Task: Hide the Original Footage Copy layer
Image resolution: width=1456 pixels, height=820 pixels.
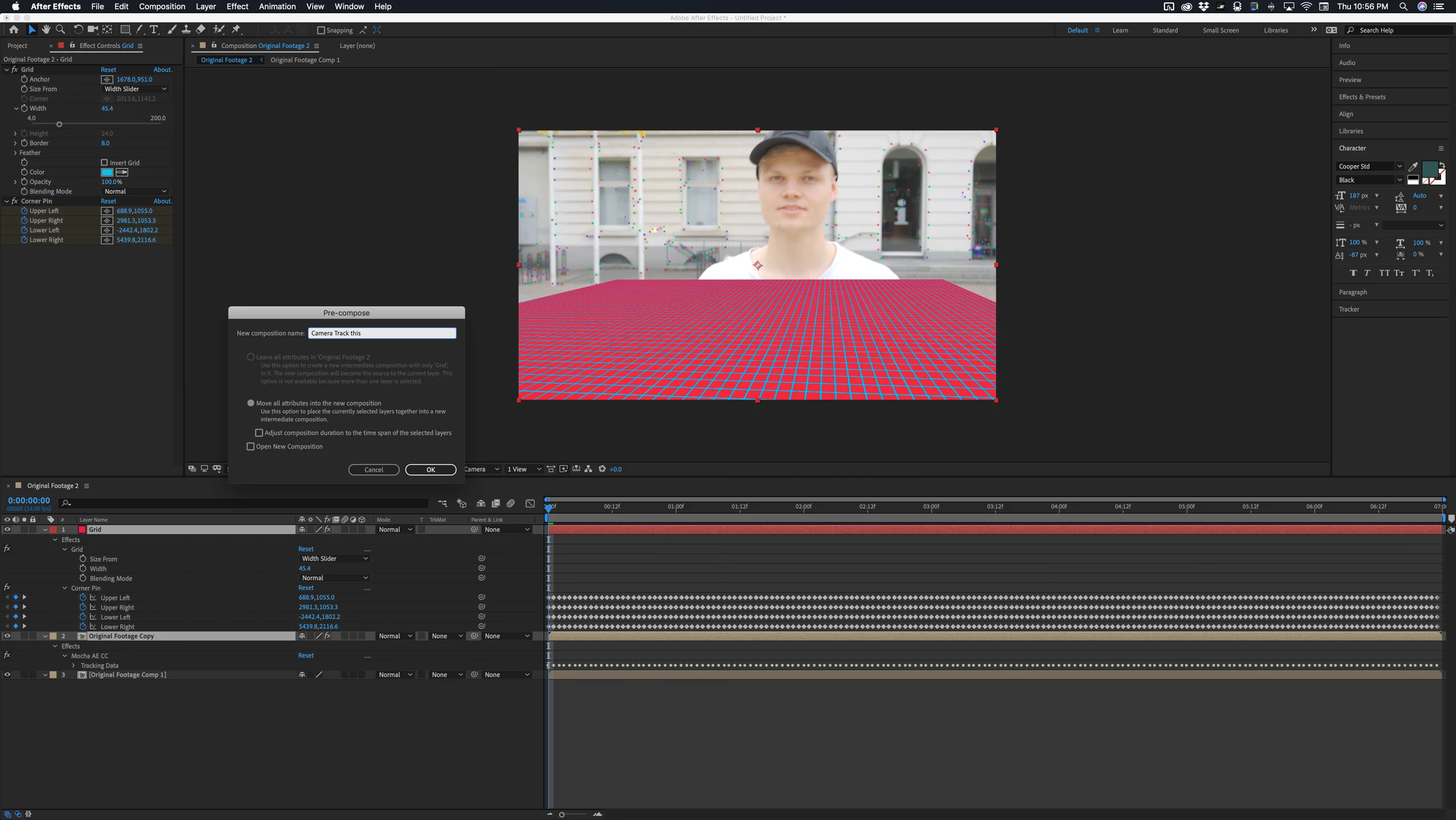Action: click(x=7, y=636)
